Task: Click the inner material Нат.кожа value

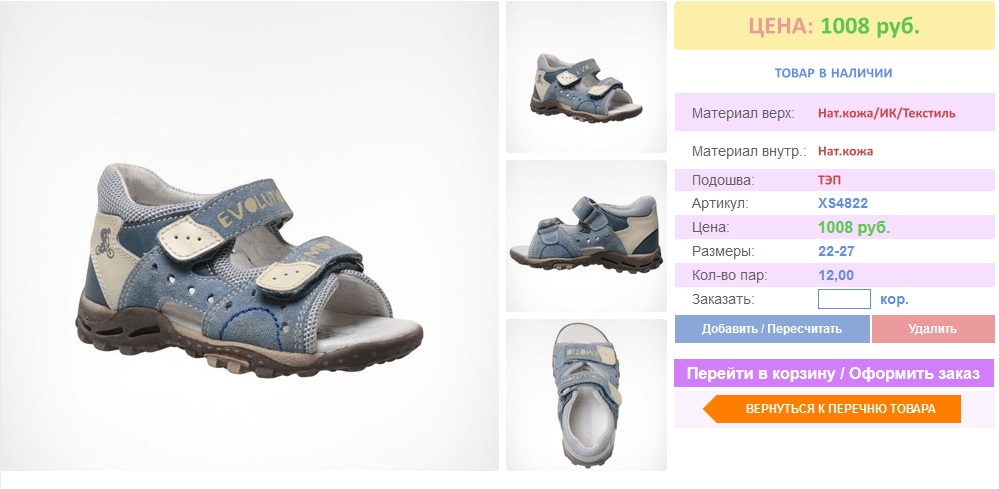Action: pyautogui.click(x=845, y=152)
